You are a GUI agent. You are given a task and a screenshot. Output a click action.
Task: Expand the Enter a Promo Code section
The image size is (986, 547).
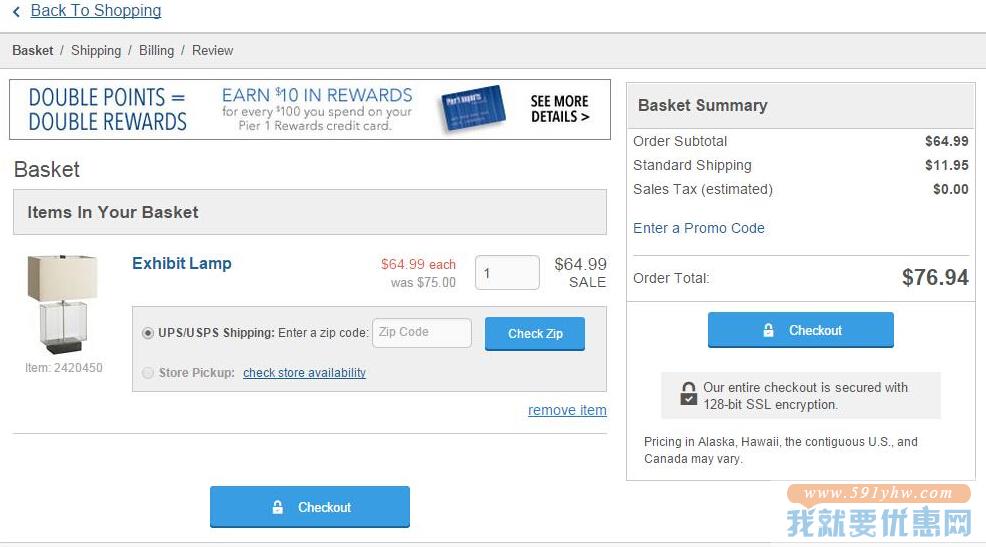[x=699, y=228]
